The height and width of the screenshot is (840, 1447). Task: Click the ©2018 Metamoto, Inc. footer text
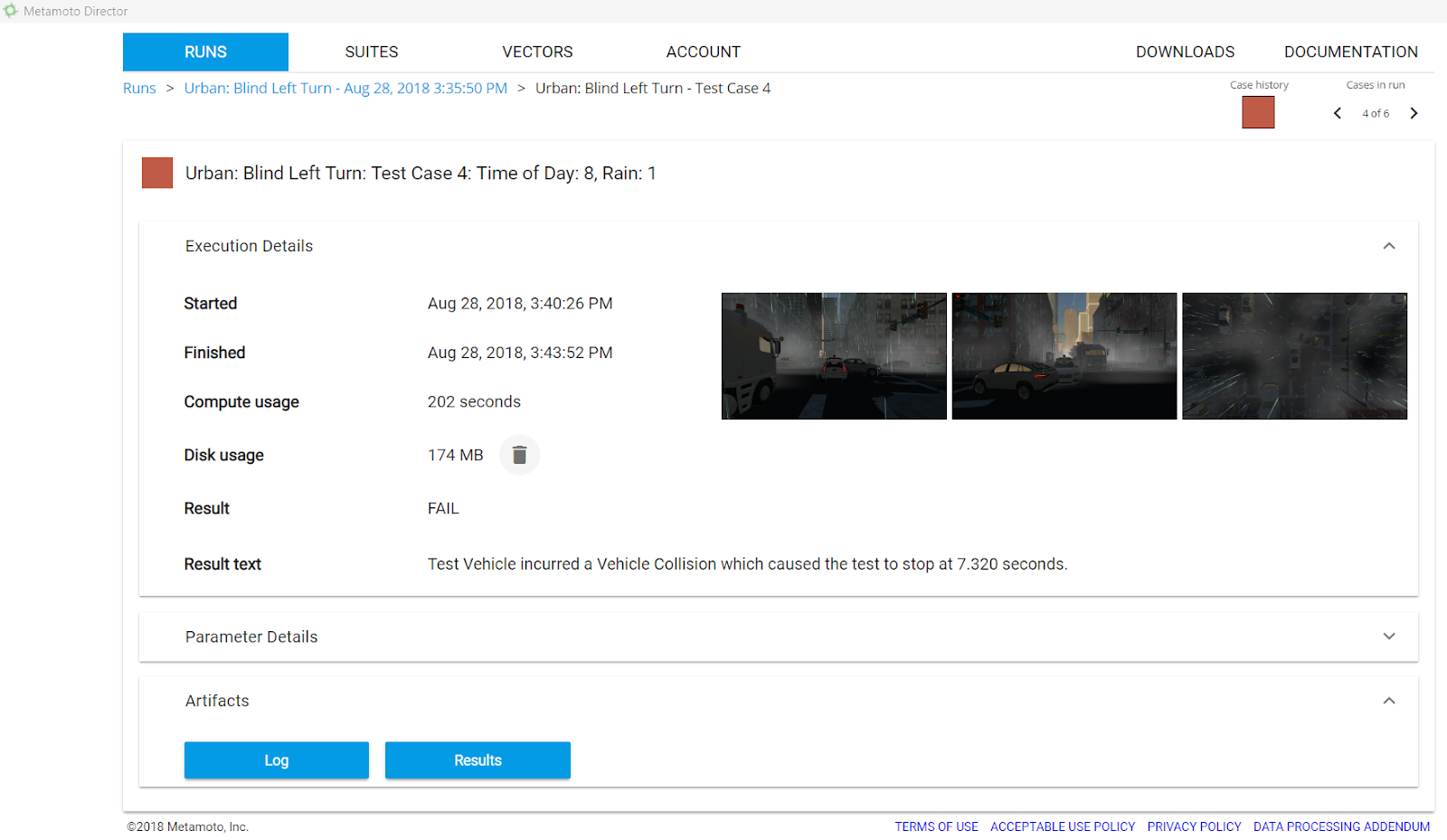[x=188, y=826]
